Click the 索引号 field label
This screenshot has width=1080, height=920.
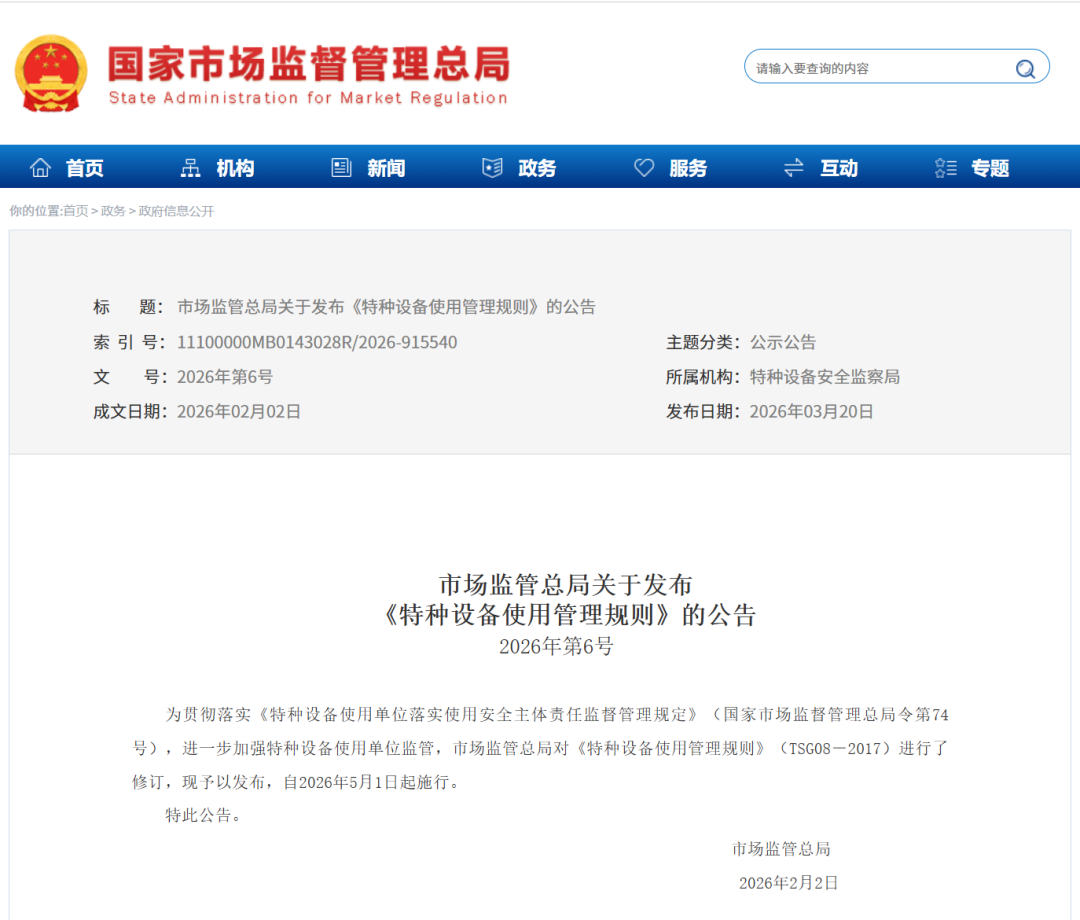pyautogui.click(x=129, y=342)
